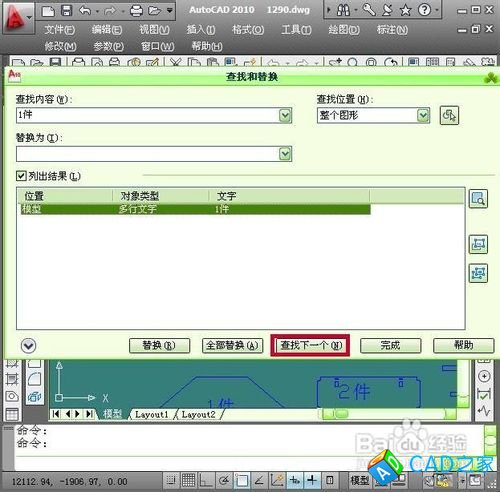Click the Open folder icon in quick access toolbar

pos(154,11)
